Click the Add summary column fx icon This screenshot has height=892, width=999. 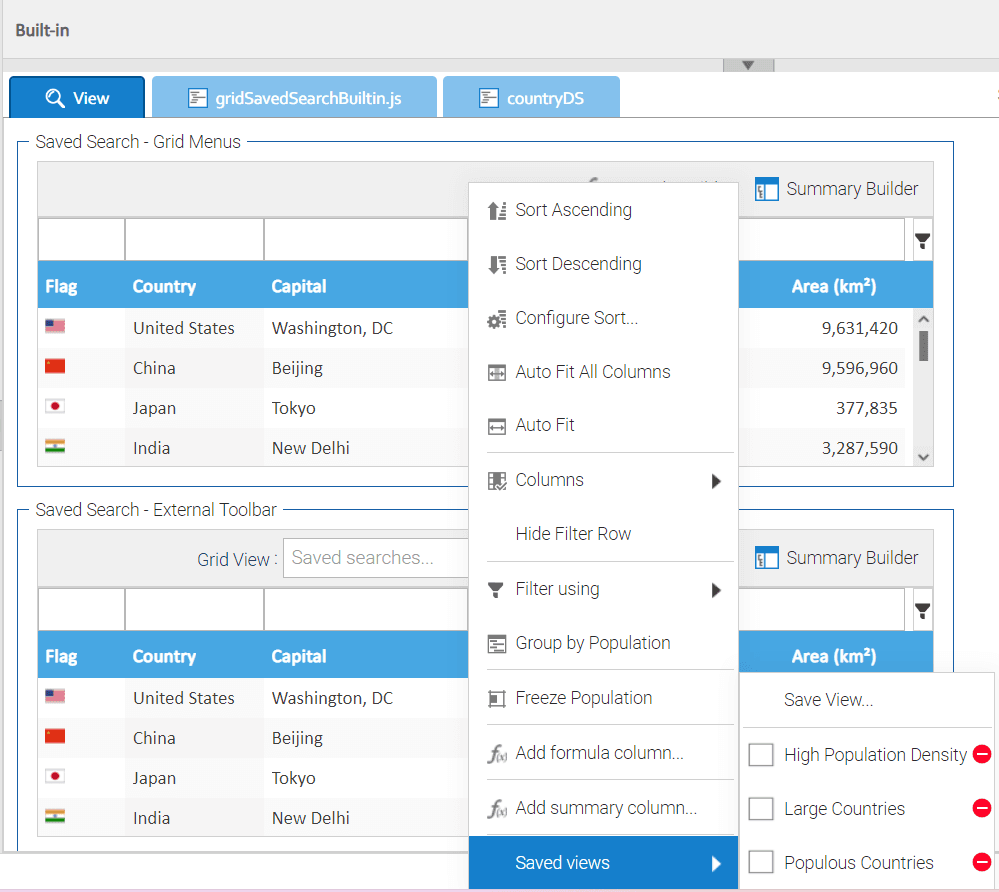click(x=497, y=809)
